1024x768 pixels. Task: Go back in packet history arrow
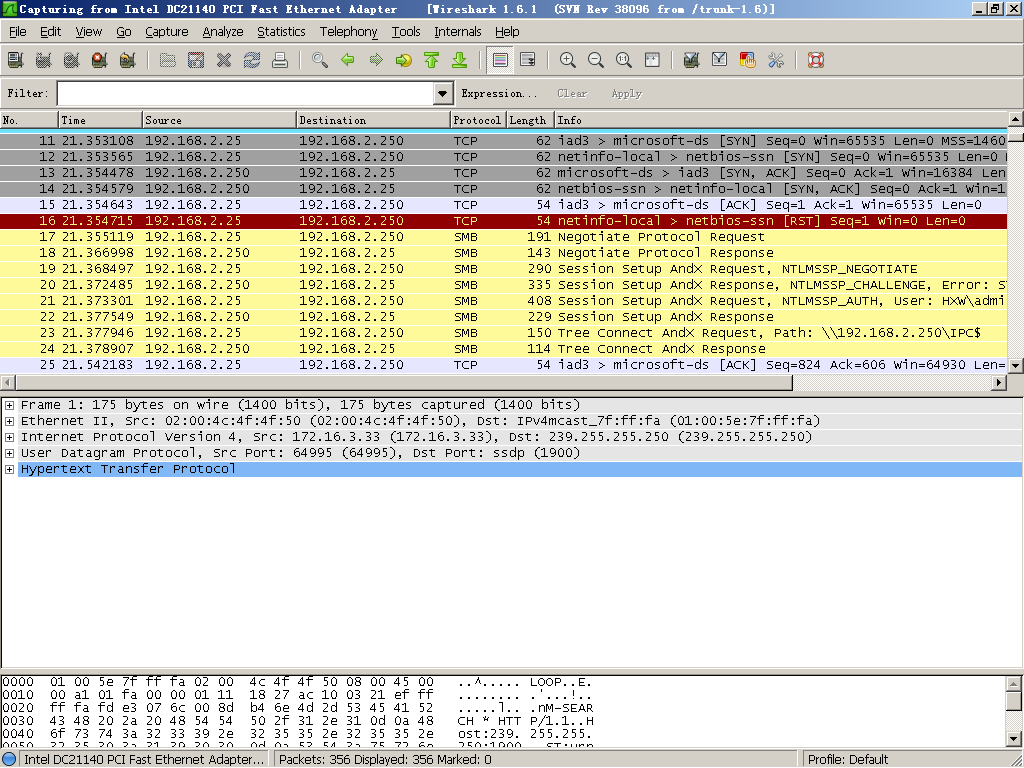coord(348,60)
